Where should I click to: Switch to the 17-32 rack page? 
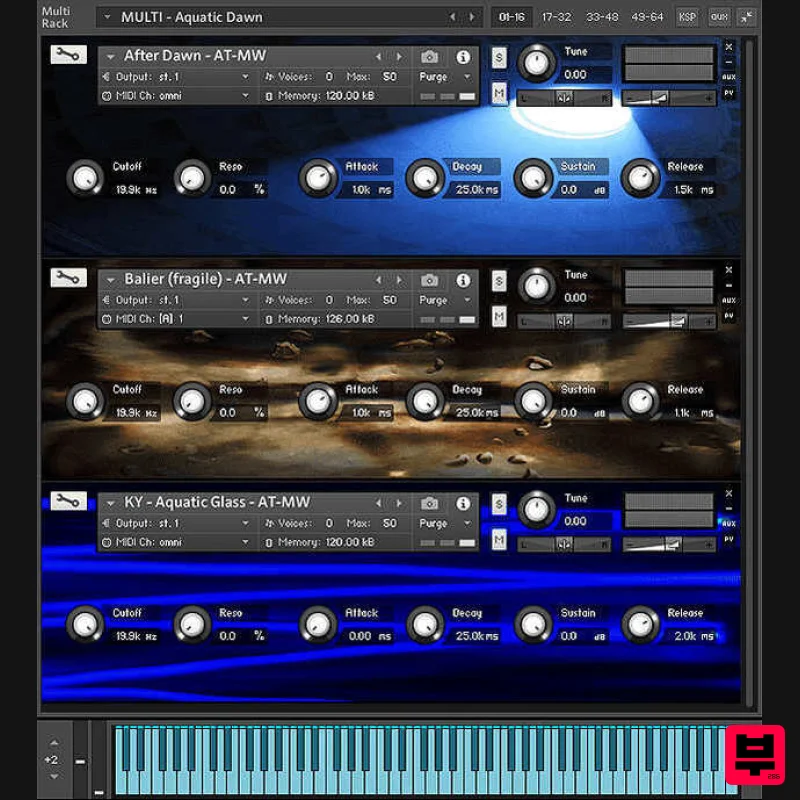[x=555, y=17]
